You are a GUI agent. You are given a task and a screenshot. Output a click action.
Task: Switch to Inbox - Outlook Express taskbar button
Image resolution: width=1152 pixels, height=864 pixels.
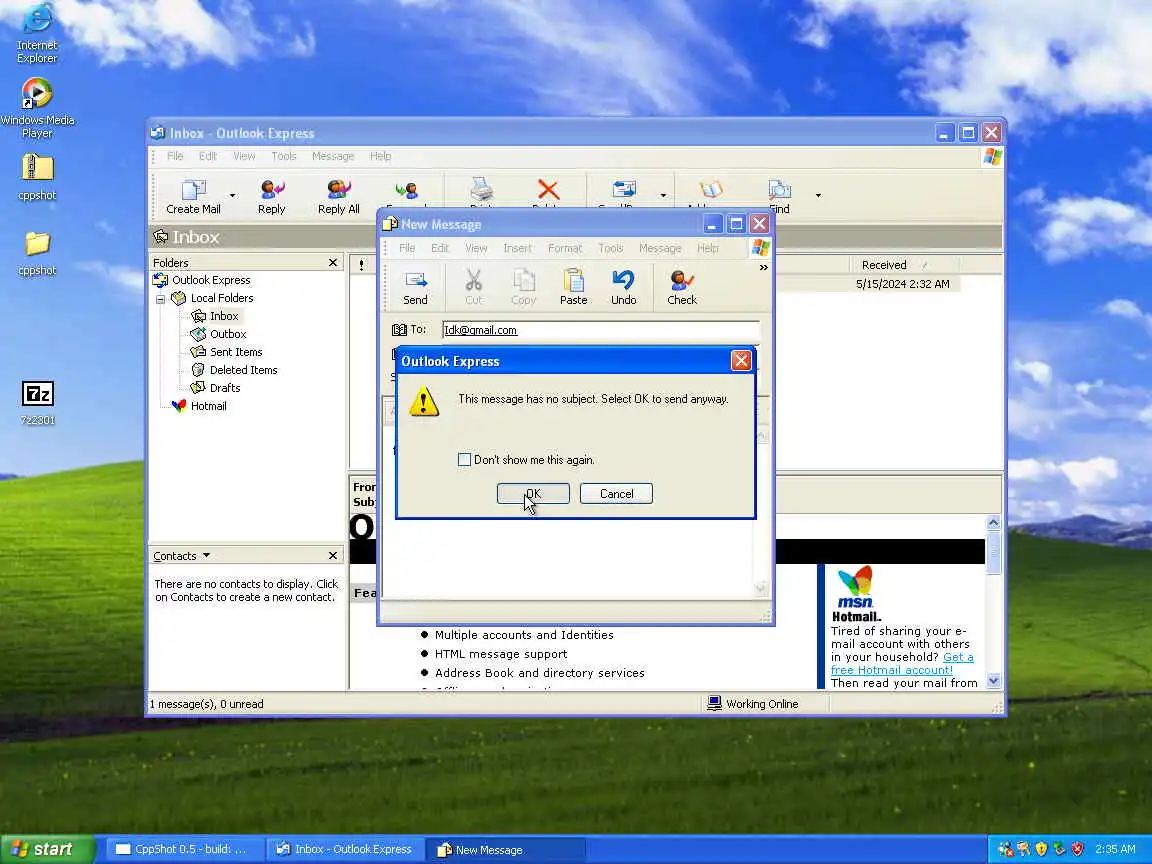click(344, 849)
